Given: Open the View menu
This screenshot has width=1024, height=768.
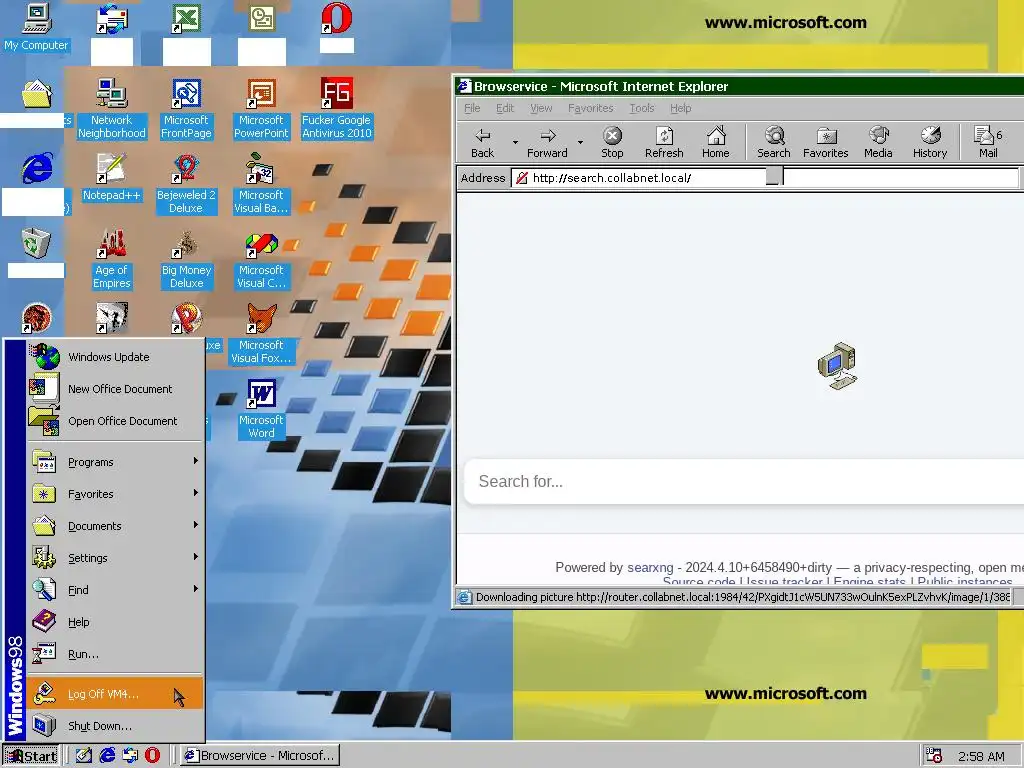Looking at the screenshot, I should 541,108.
